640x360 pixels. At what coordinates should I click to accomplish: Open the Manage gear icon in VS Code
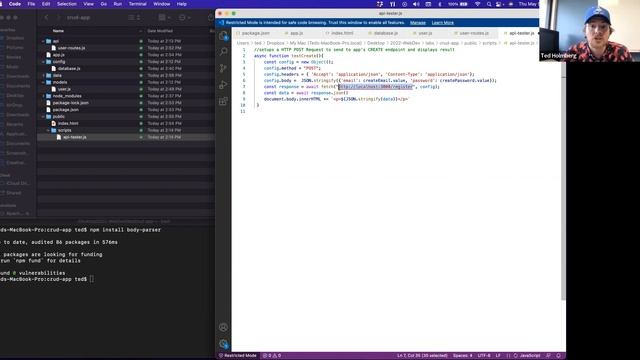[223, 344]
